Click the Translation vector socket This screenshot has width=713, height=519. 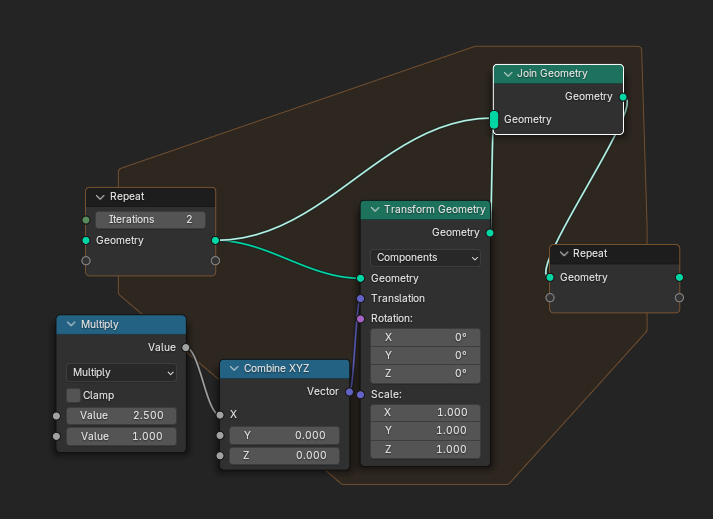(361, 298)
